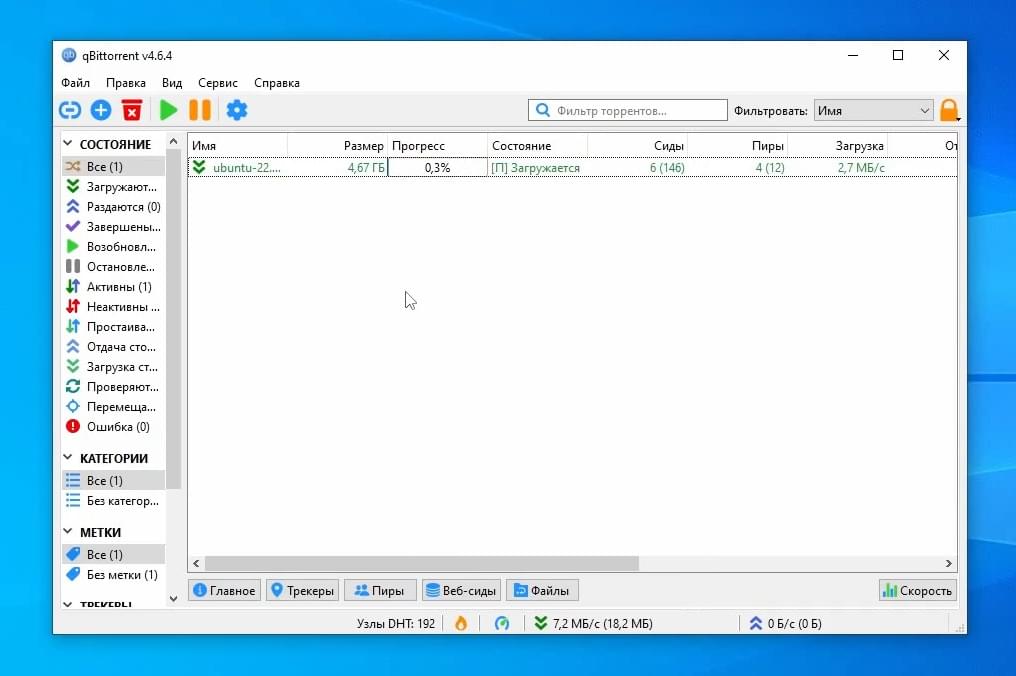Viewport: 1016px width, 676px height.
Task: Sort by the Размер column header
Action: 338,146
